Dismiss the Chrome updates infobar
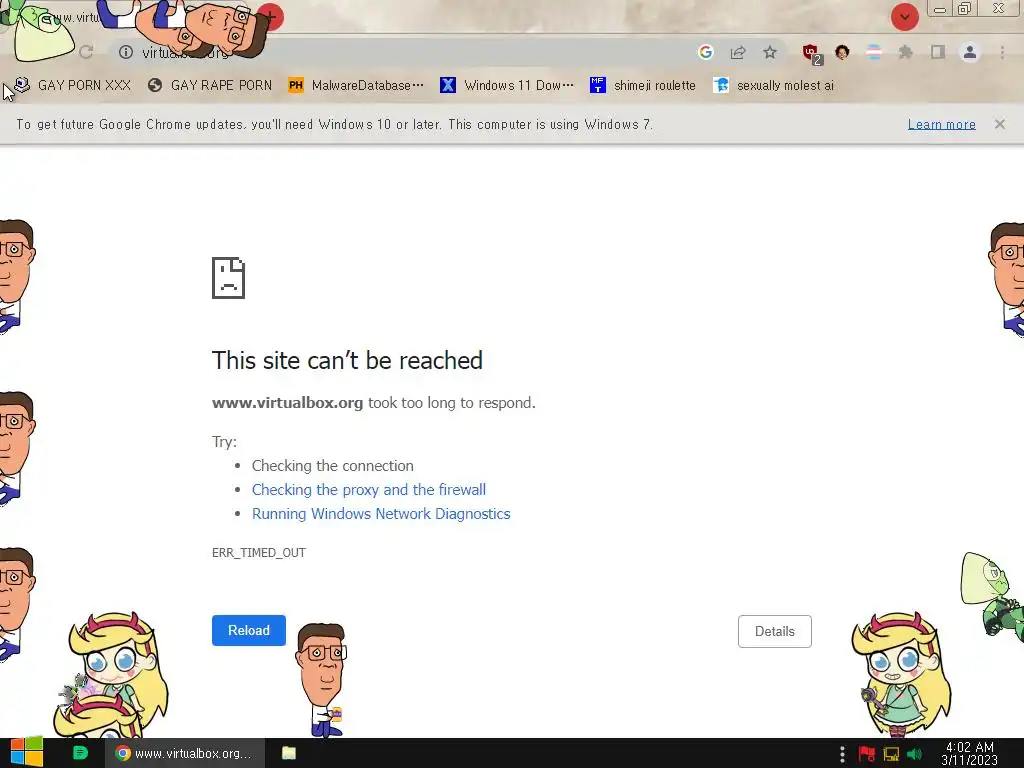The height and width of the screenshot is (768, 1024). tap(999, 124)
